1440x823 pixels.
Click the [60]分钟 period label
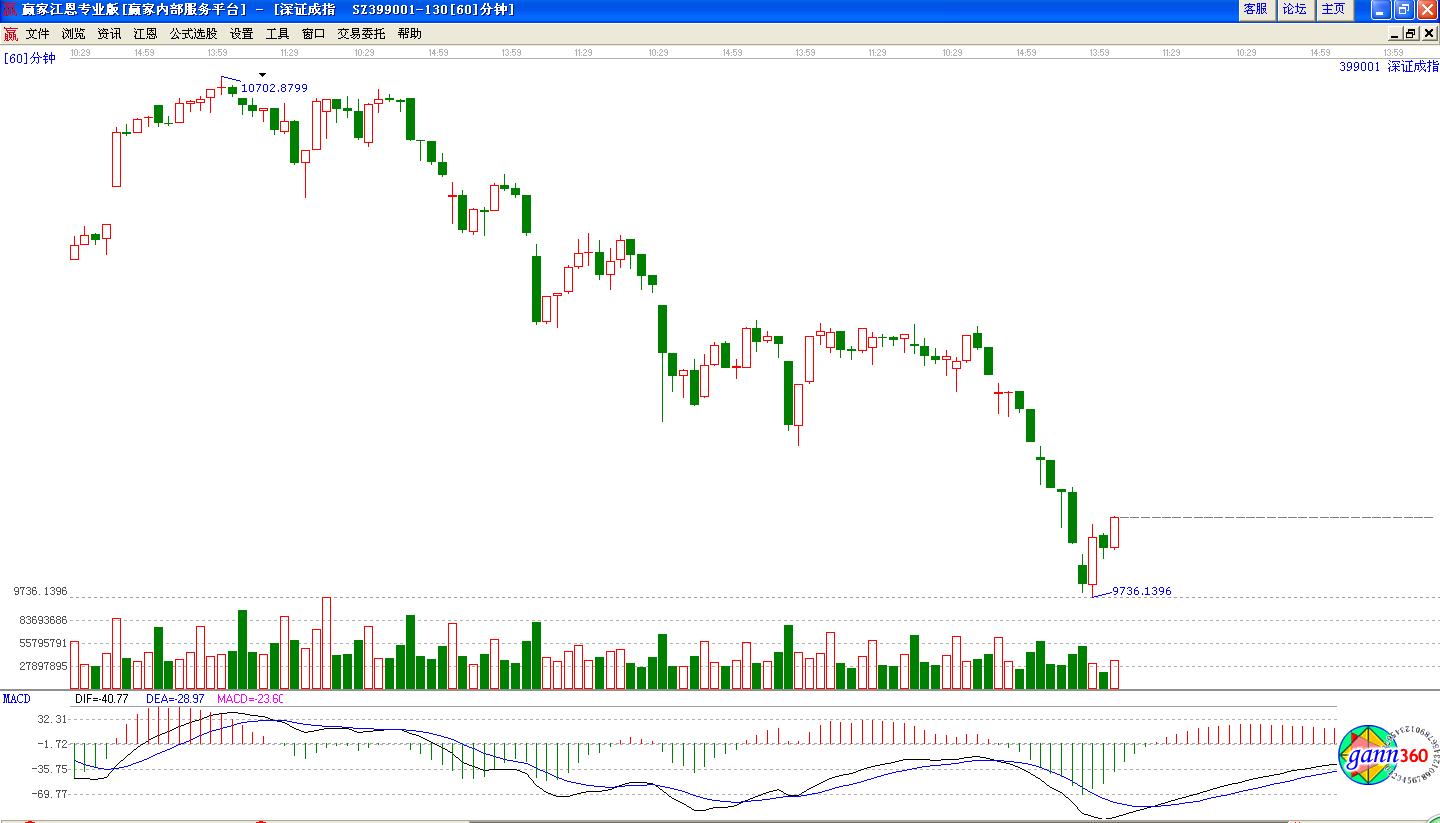click(x=30, y=58)
